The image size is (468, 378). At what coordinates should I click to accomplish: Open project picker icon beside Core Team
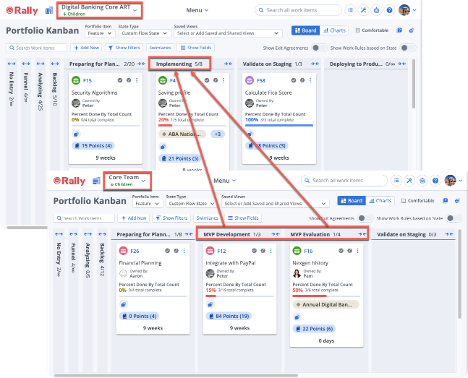coord(96,181)
